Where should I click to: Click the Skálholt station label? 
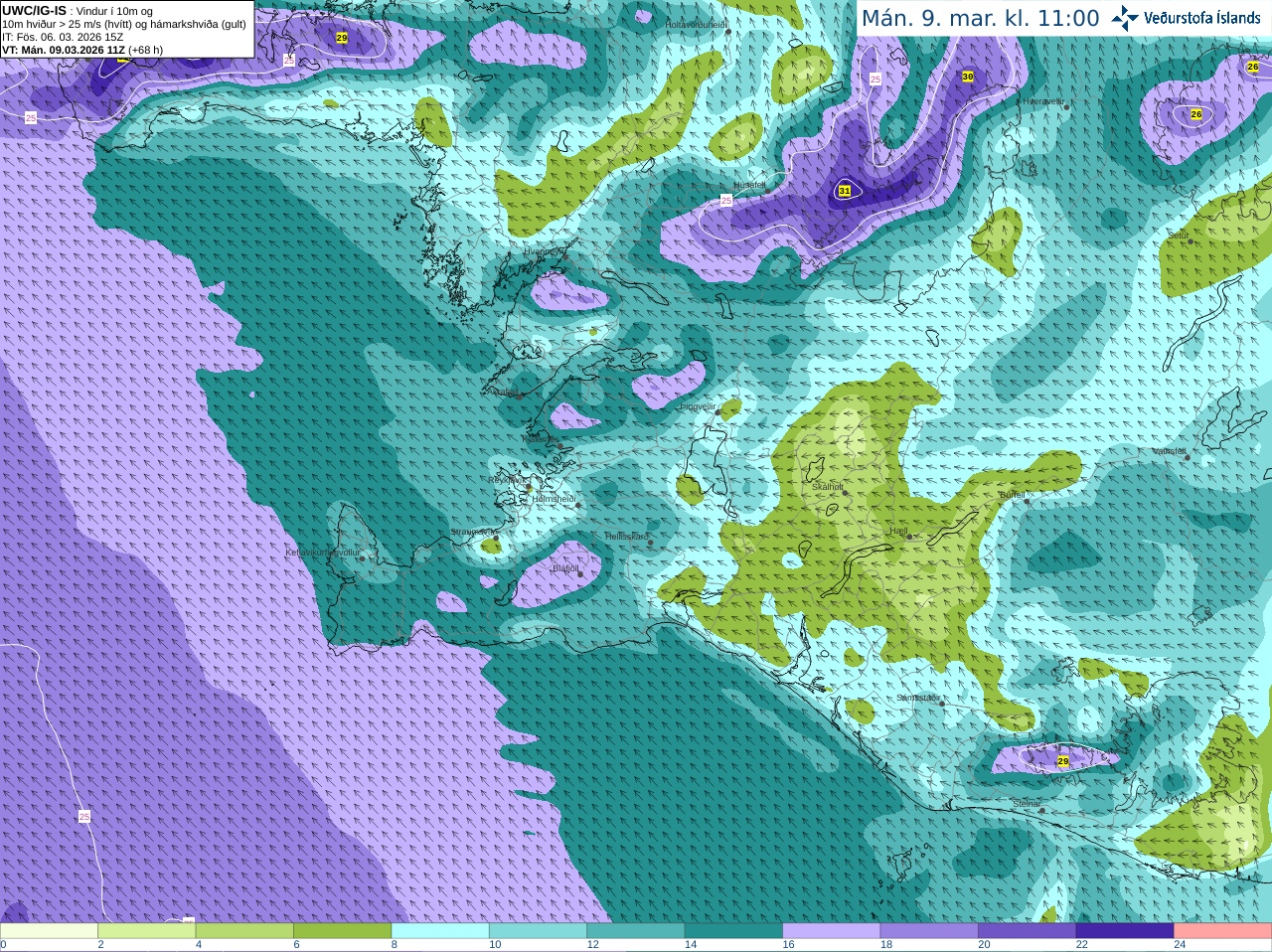827,487
